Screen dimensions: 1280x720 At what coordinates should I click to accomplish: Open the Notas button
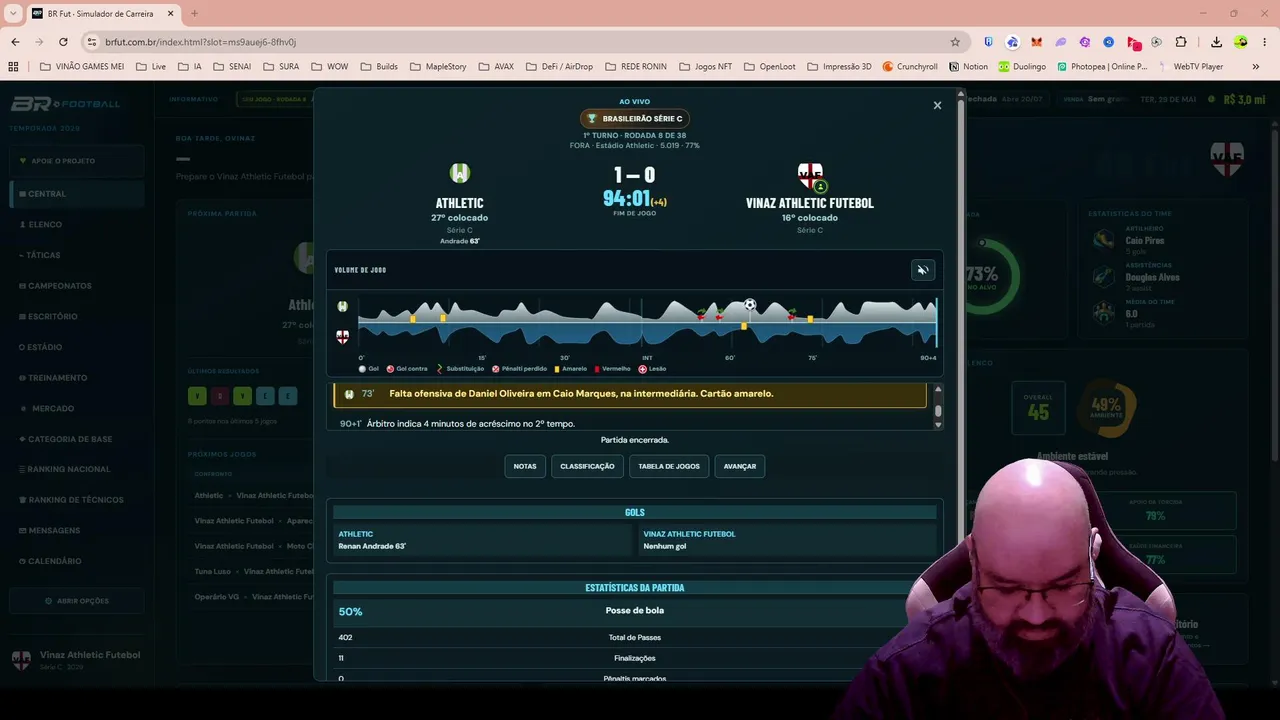[525, 466]
